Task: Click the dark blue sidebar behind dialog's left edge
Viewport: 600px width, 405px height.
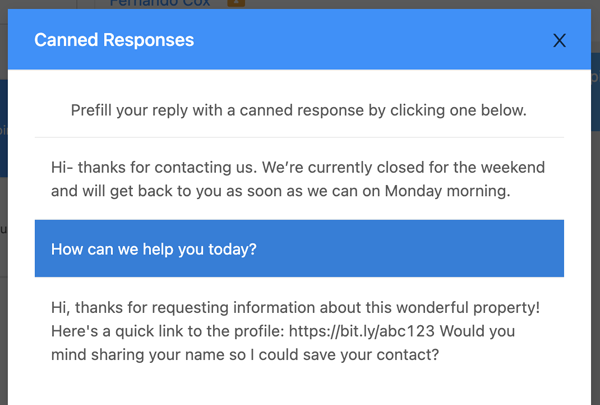Action: [3, 128]
